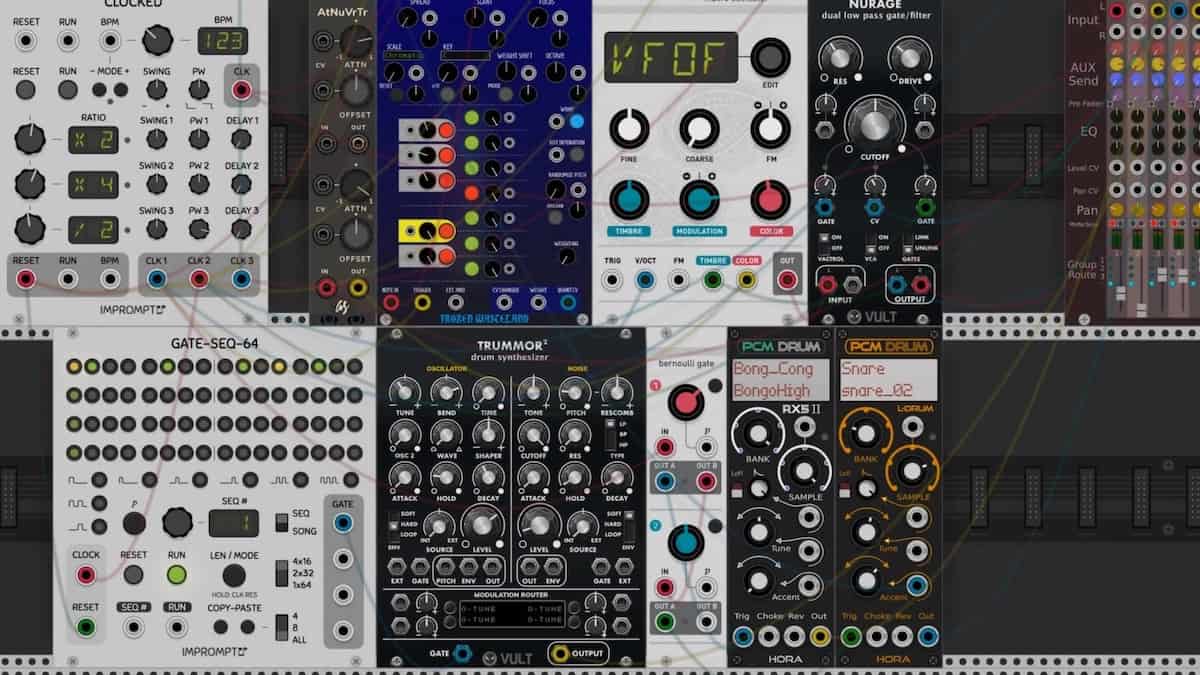The image size is (1200, 675).
Task: Click the yellow OUT jack on AtNuVrTr
Action: (357, 290)
